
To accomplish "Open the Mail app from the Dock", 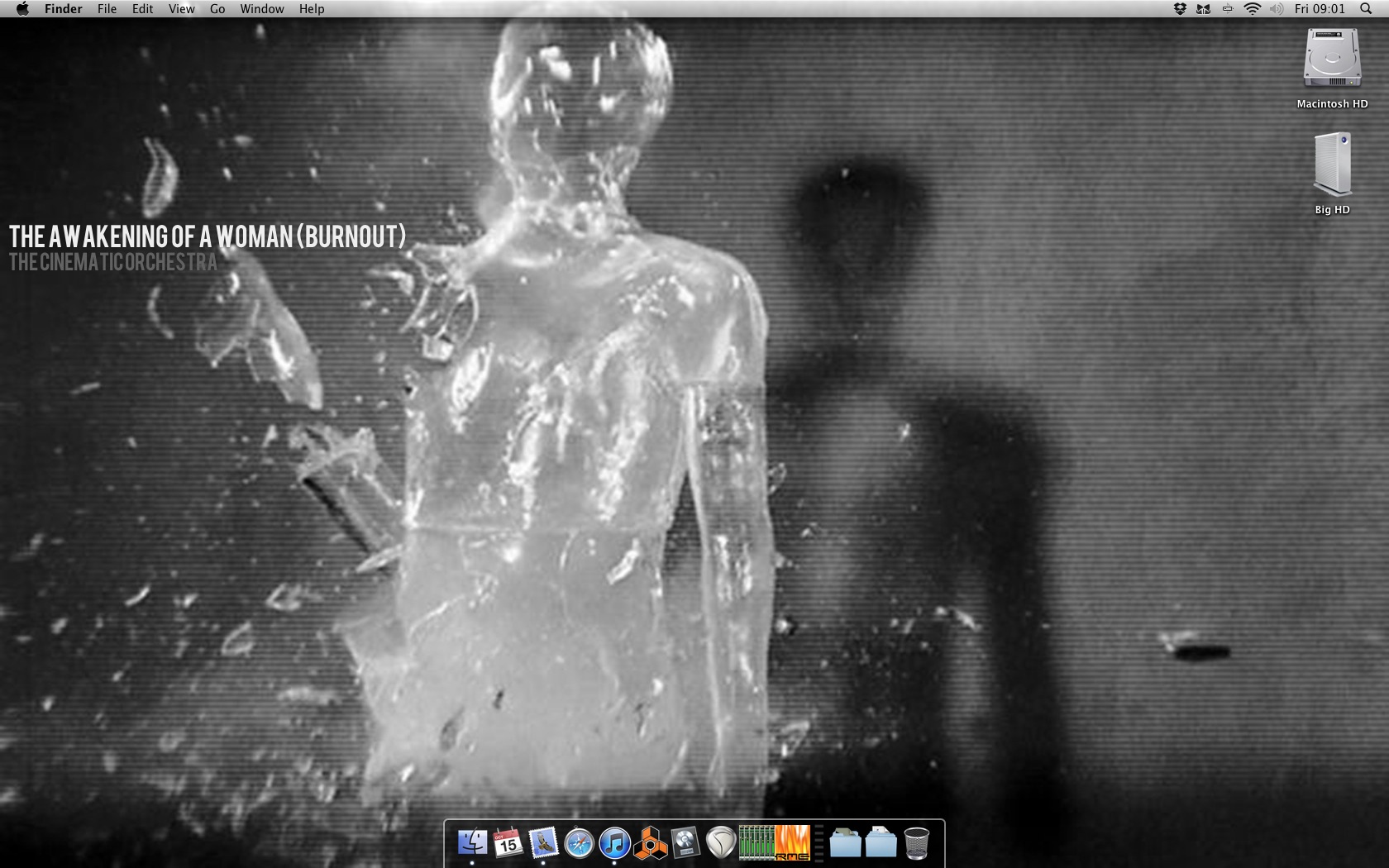I will (543, 843).
